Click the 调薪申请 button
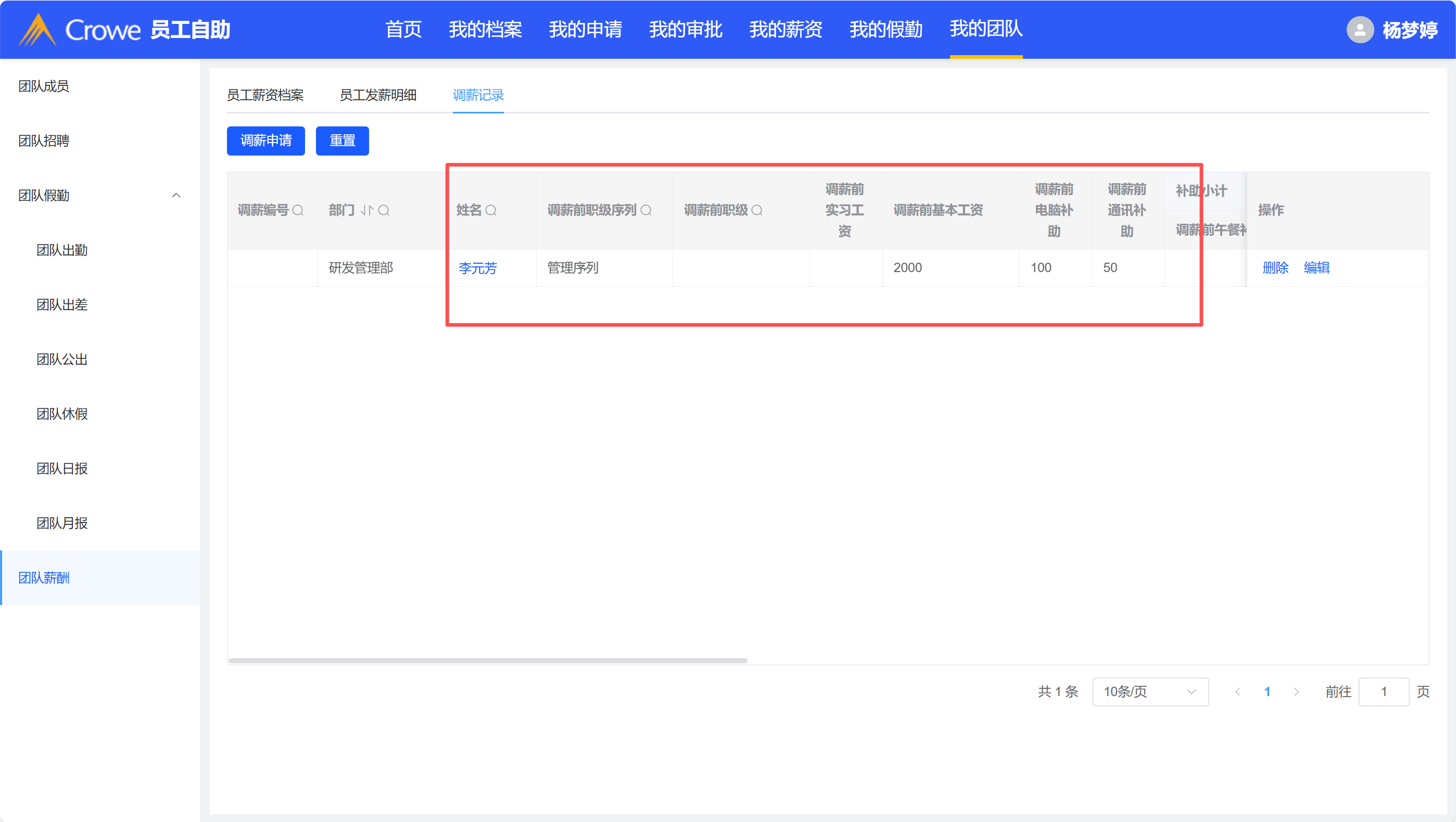This screenshot has width=1456, height=822. (265, 140)
